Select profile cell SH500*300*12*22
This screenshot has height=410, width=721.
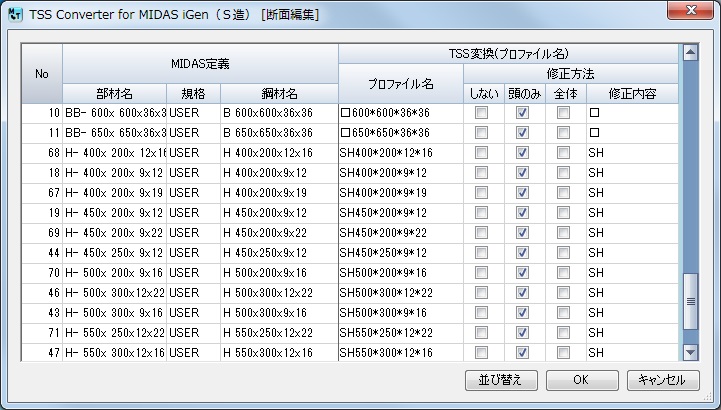[401, 293]
